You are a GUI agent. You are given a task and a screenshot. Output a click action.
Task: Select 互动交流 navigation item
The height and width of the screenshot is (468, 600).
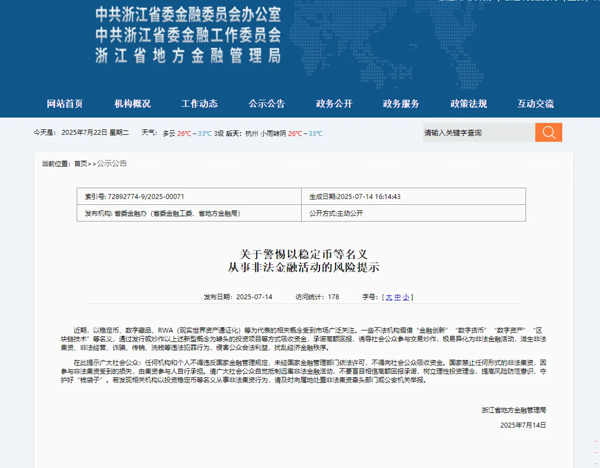(535, 103)
